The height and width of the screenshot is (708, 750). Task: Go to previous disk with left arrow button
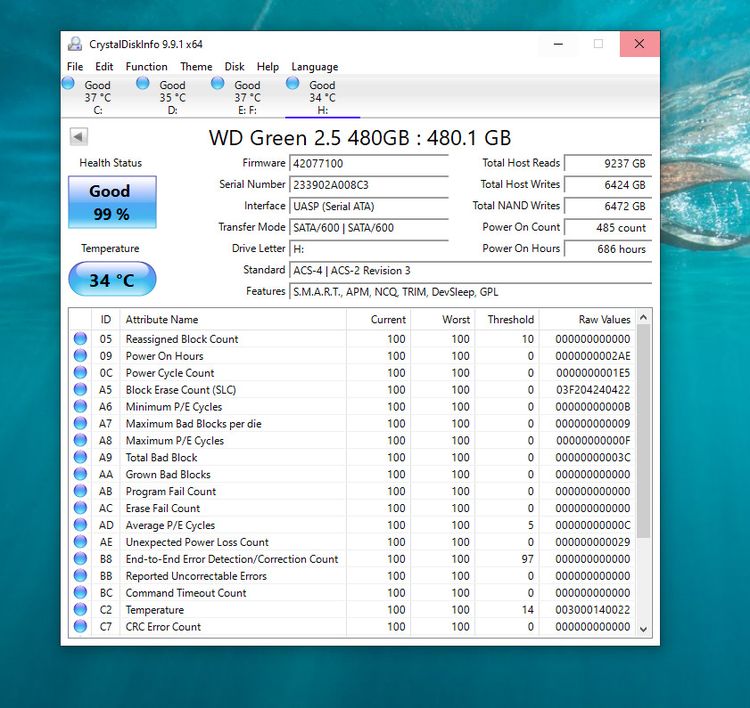[78, 136]
